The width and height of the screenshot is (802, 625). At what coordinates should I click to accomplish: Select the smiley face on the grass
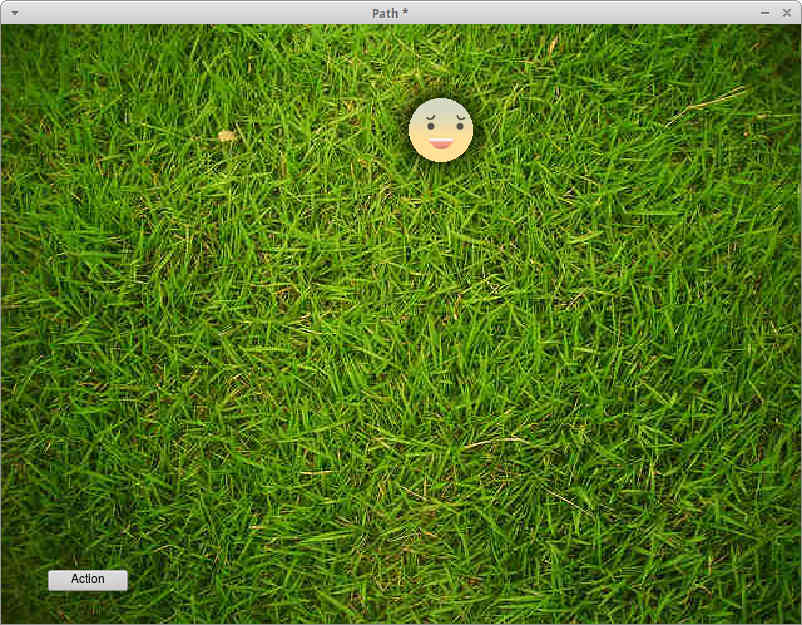pyautogui.click(x=440, y=130)
